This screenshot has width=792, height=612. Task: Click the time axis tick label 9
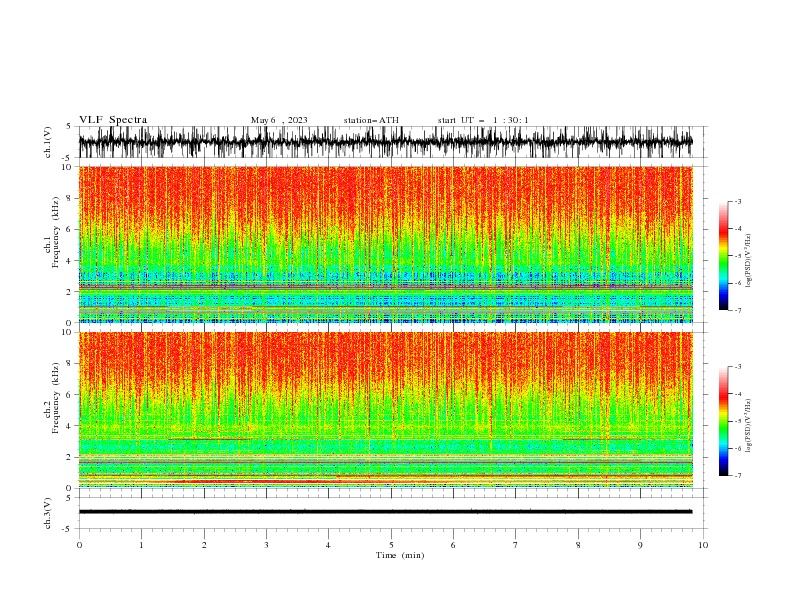tap(640, 545)
